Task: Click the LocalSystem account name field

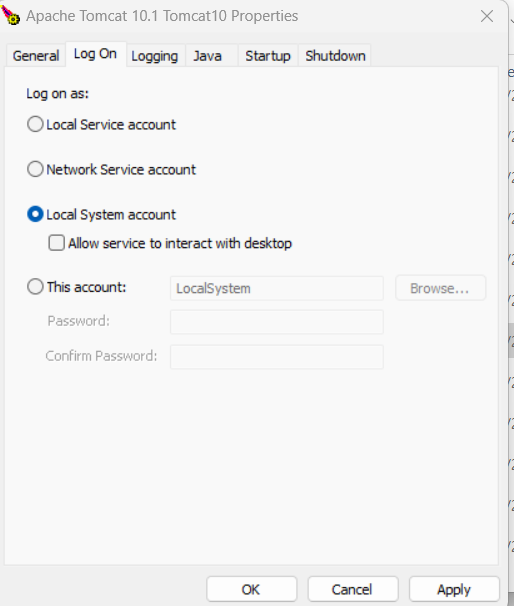Action: coord(277,288)
